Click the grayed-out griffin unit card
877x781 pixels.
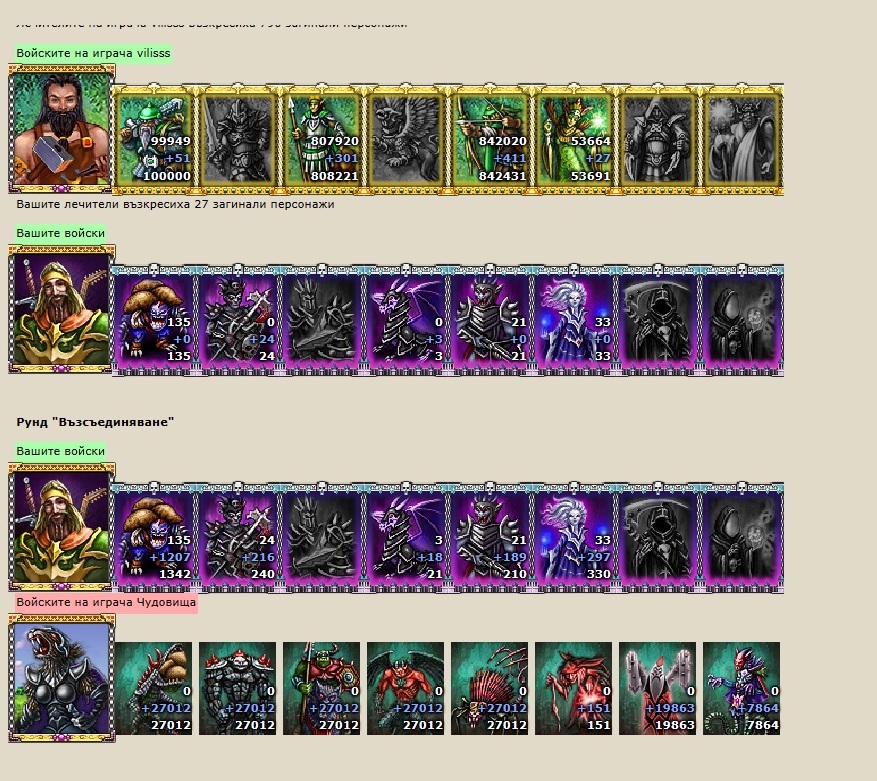click(x=406, y=139)
